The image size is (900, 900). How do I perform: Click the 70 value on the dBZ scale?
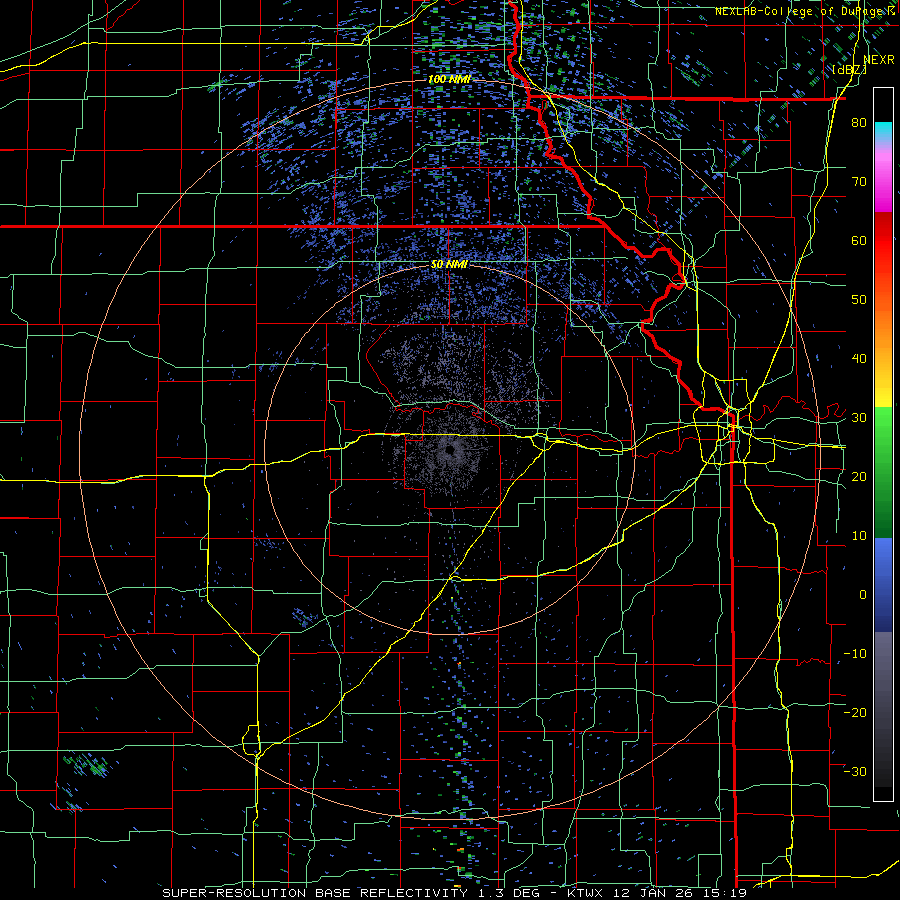point(859,182)
